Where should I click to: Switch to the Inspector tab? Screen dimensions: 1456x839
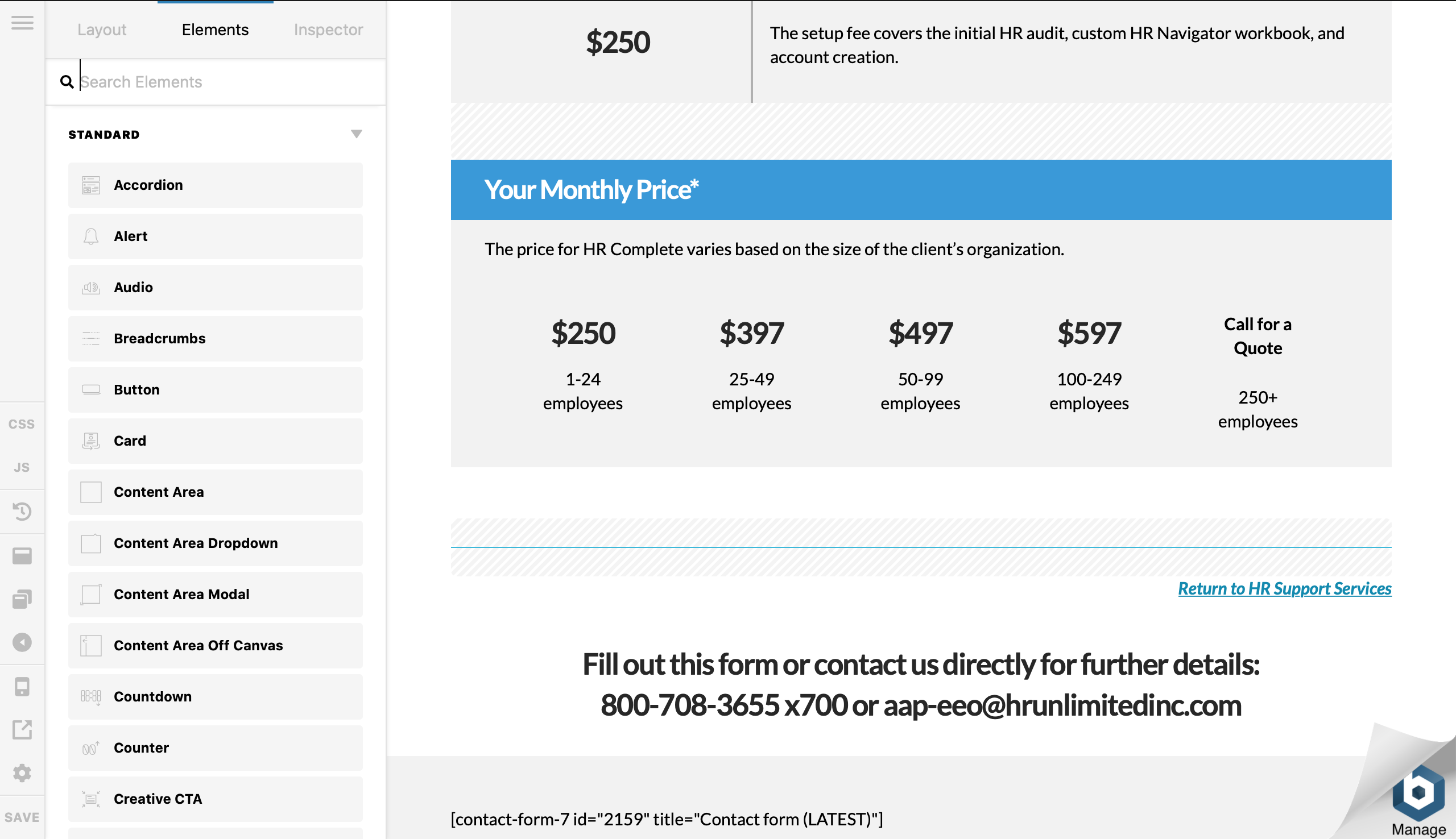pyautogui.click(x=328, y=30)
